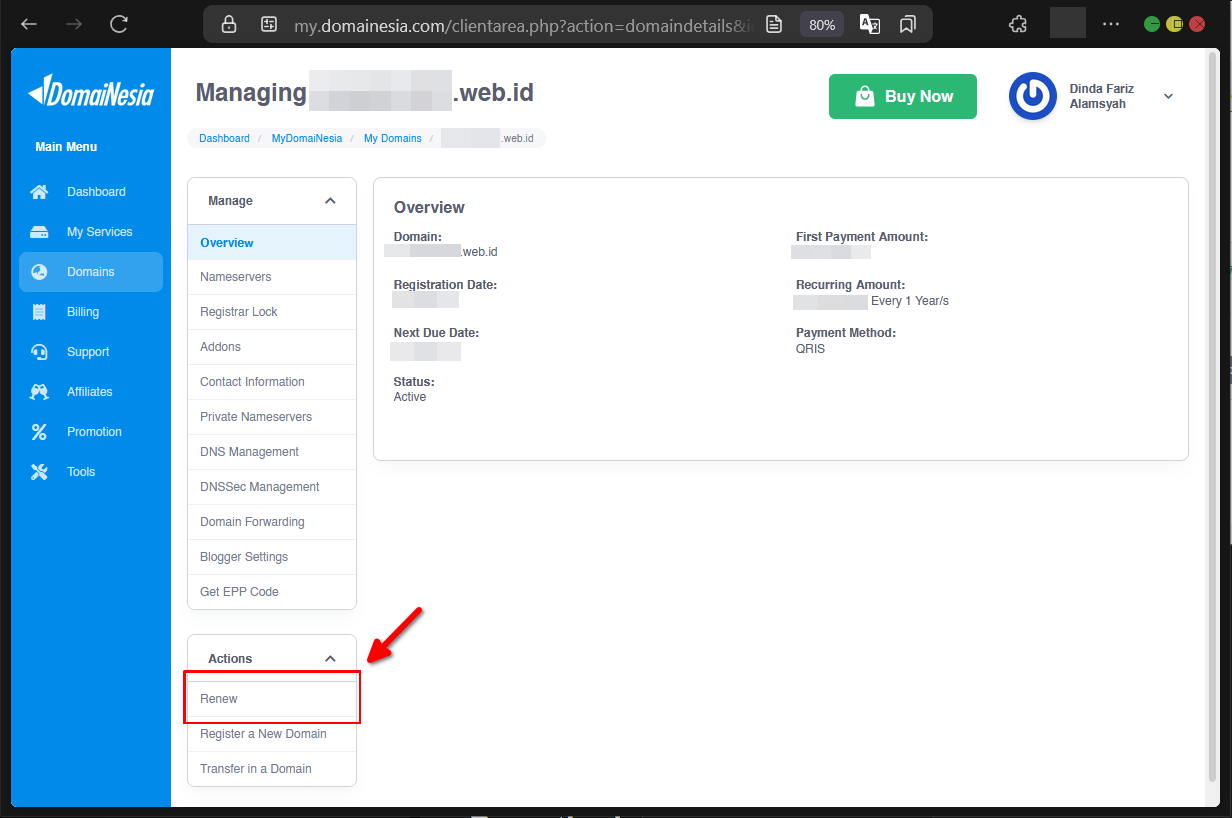1232x818 pixels.
Task: Click Get EPP Code
Action: pyautogui.click(x=272, y=592)
